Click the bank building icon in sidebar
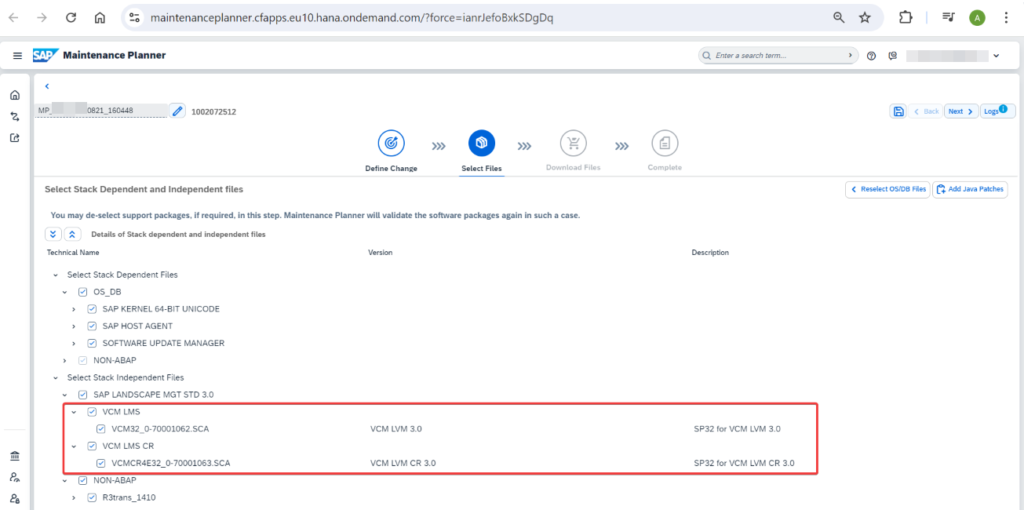Image resolution: width=1024 pixels, height=510 pixels. (15, 456)
